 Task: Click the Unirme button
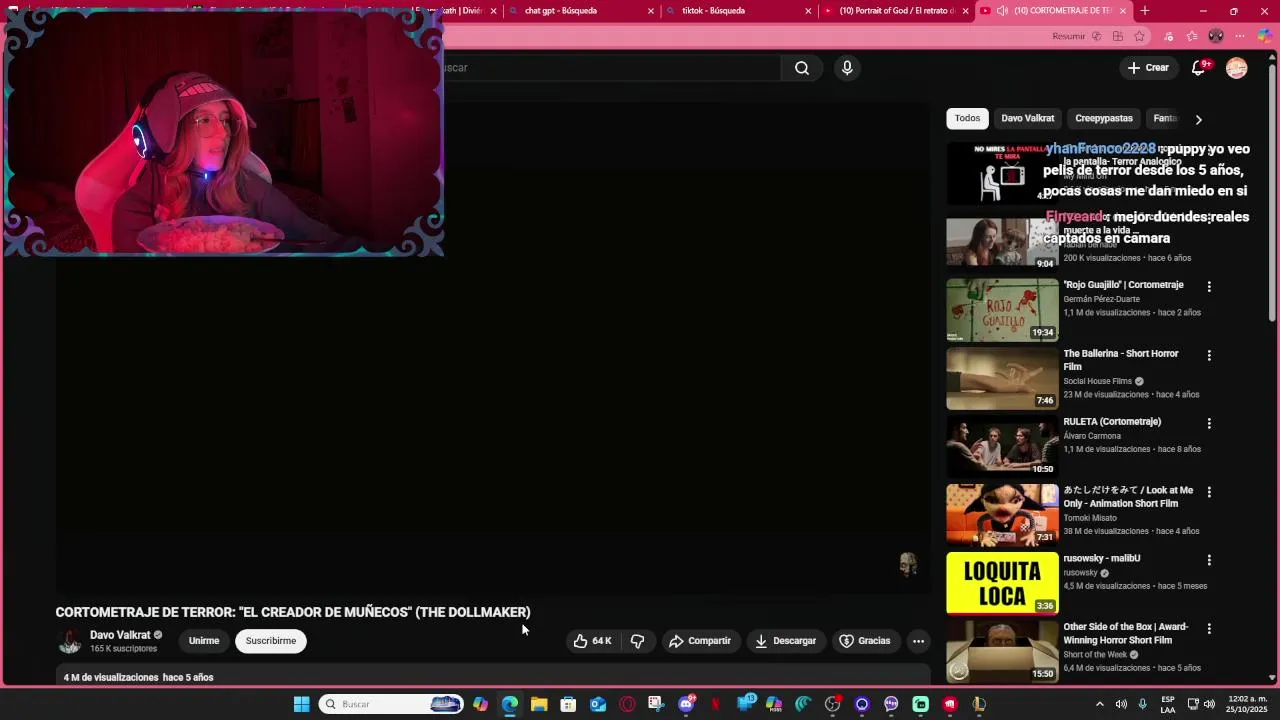coord(204,641)
